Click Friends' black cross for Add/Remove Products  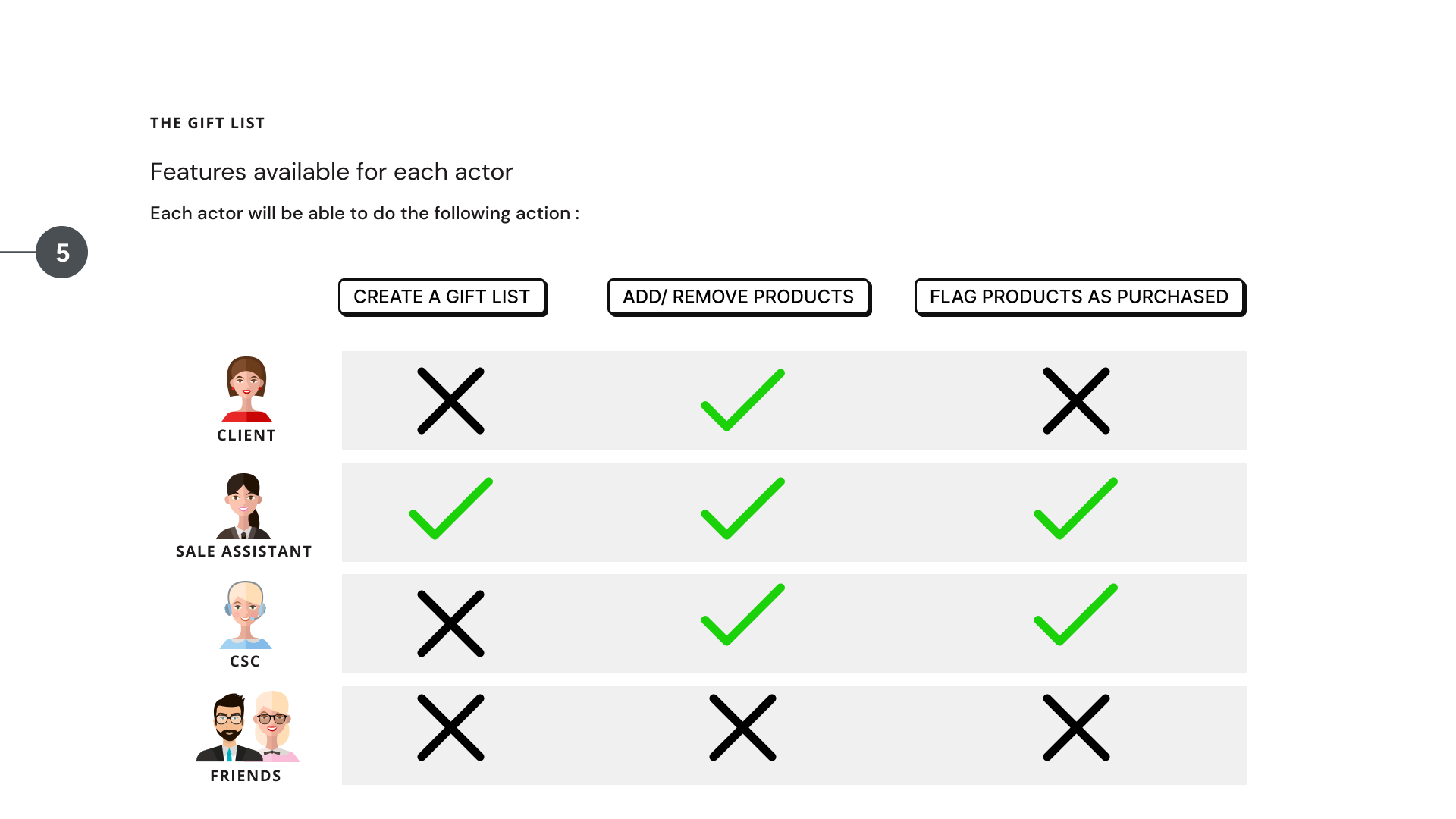pos(742,727)
